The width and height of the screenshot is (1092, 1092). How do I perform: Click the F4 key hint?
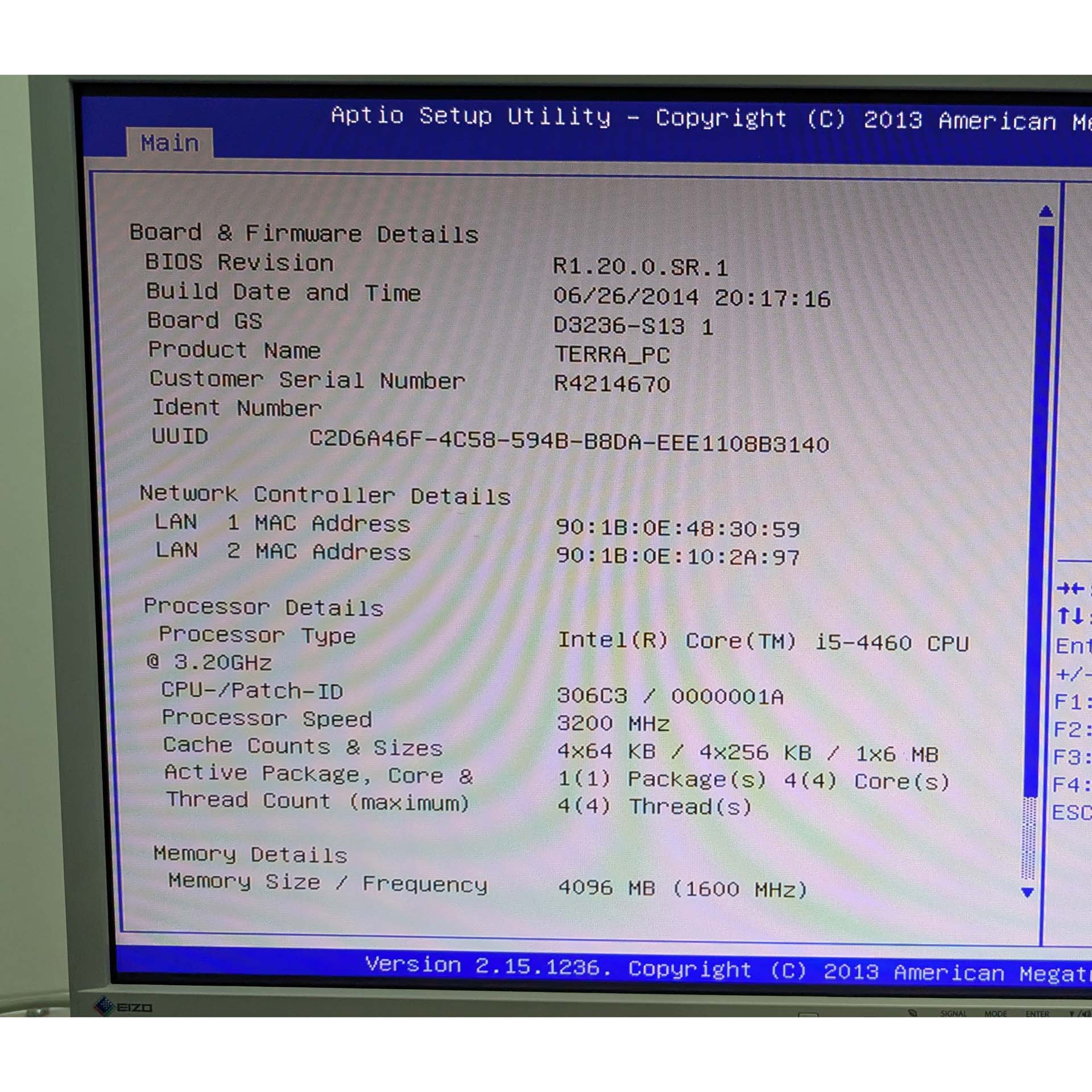[x=1072, y=785]
